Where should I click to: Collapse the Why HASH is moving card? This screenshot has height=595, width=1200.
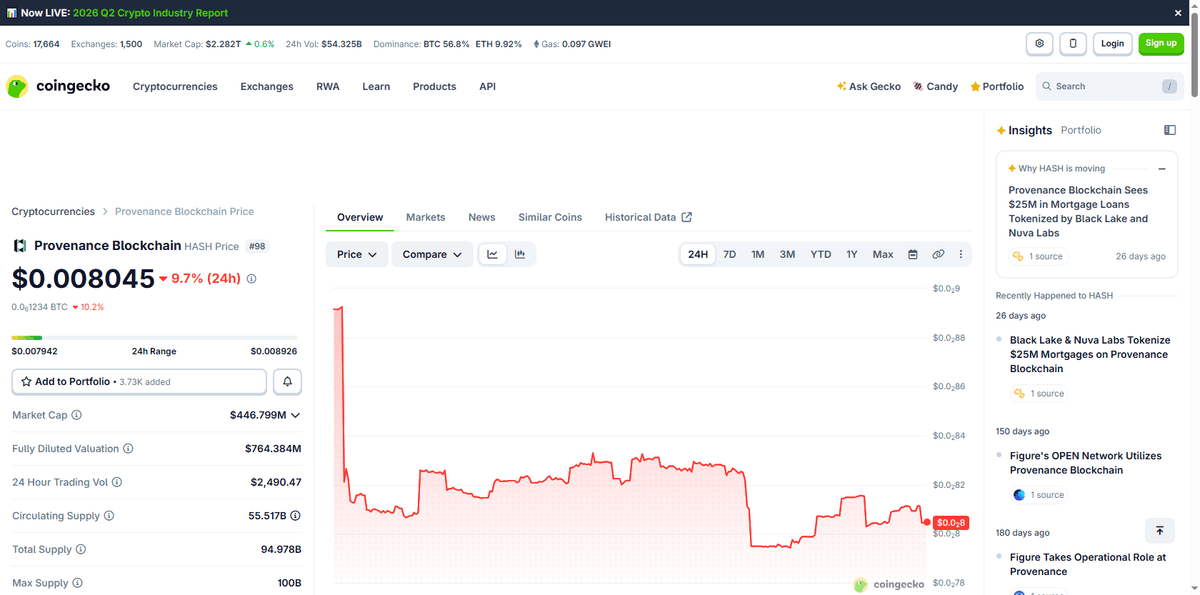pos(1162,169)
